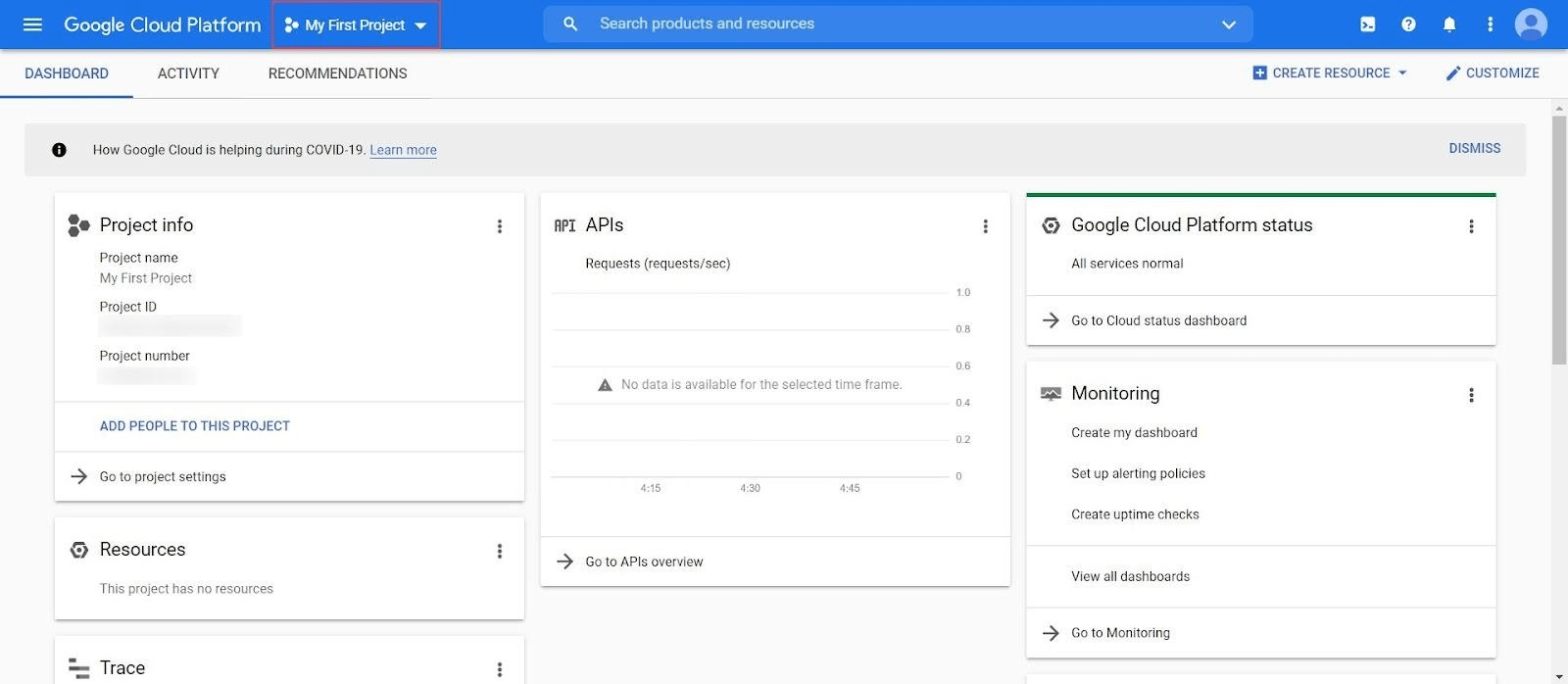Switch to the Dashboard tab

(x=67, y=73)
